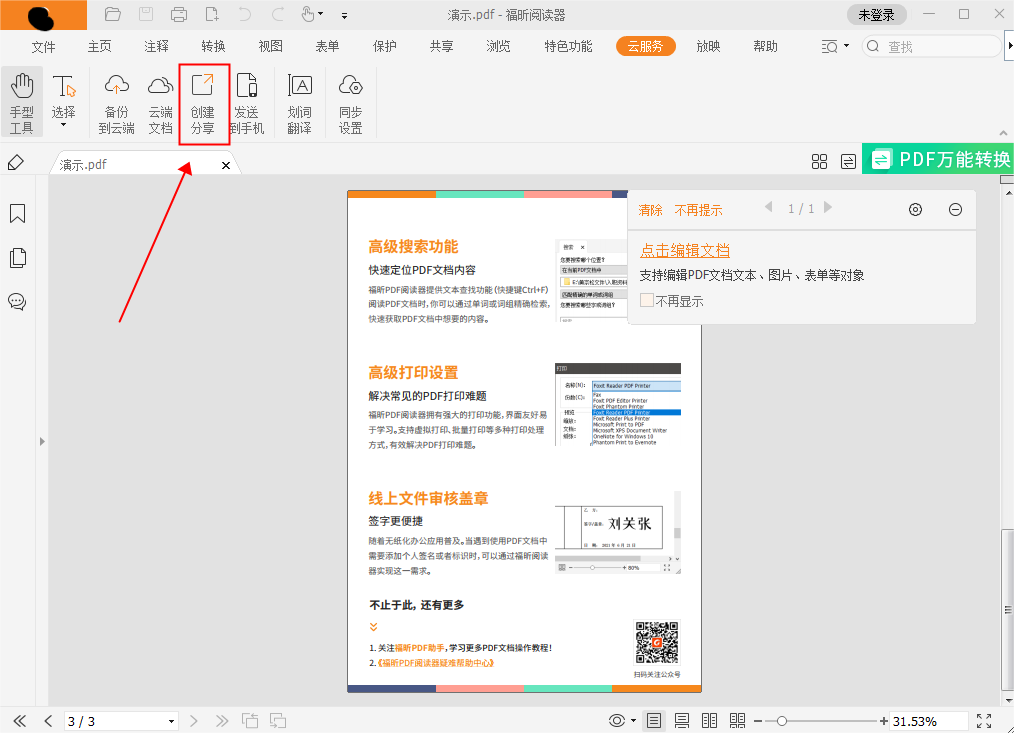Open the bookmarks panel in the left sidebar
The height and width of the screenshot is (733, 1014).
(17, 214)
